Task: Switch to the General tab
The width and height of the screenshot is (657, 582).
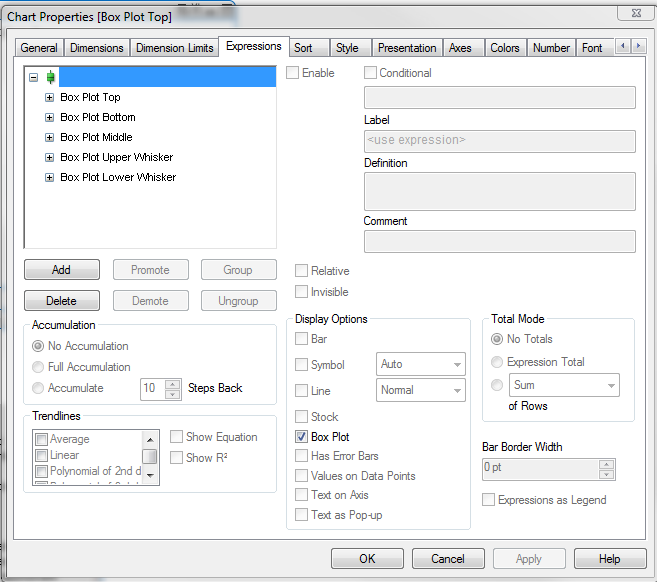Action: (39, 48)
